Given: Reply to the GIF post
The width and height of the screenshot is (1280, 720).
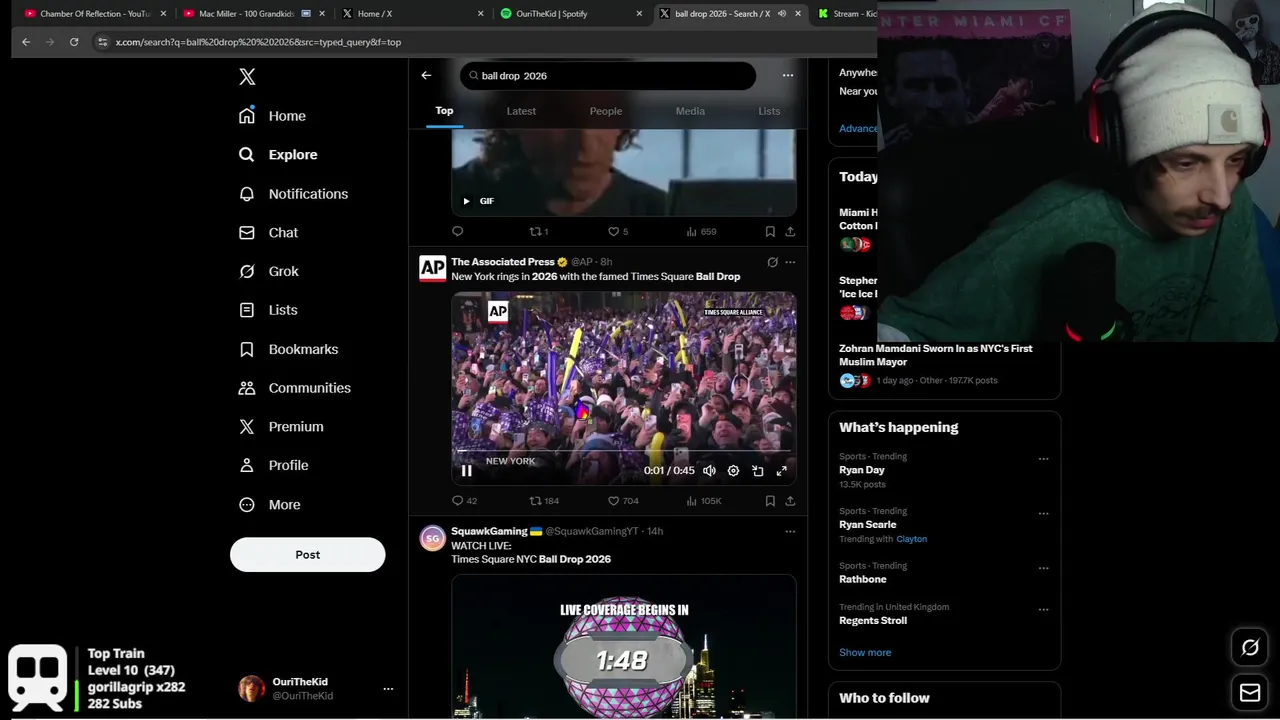Looking at the screenshot, I should coord(458,232).
